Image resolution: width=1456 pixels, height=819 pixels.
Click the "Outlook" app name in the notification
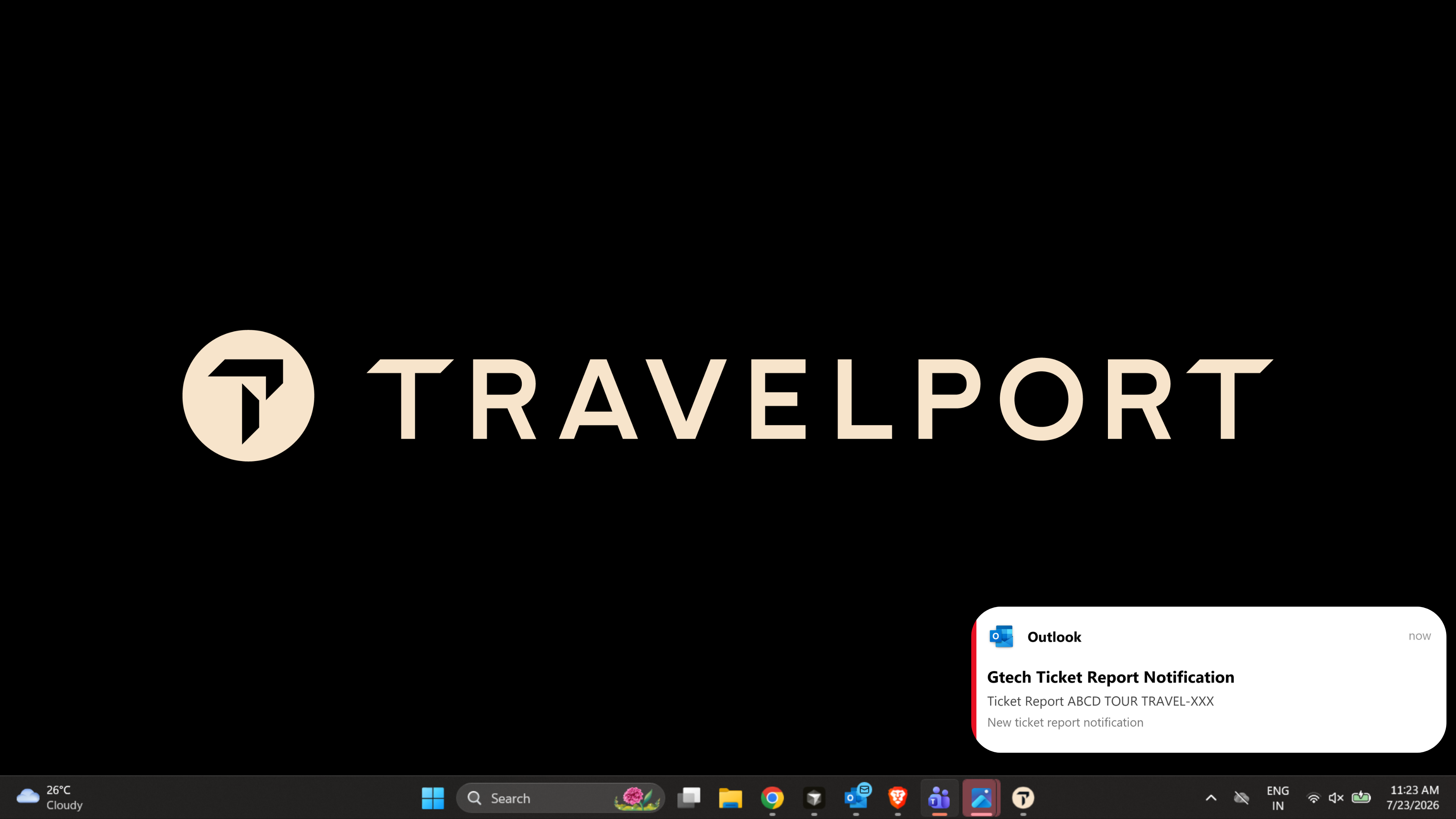coord(1054,637)
